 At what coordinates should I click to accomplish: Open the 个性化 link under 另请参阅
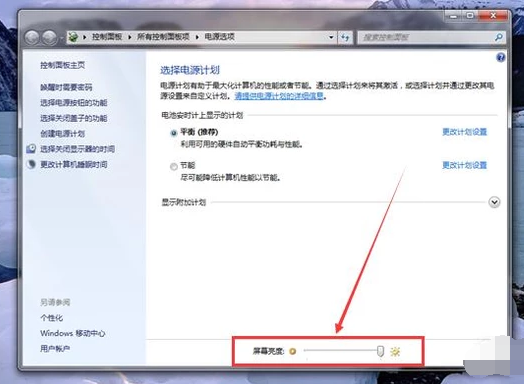click(51, 317)
